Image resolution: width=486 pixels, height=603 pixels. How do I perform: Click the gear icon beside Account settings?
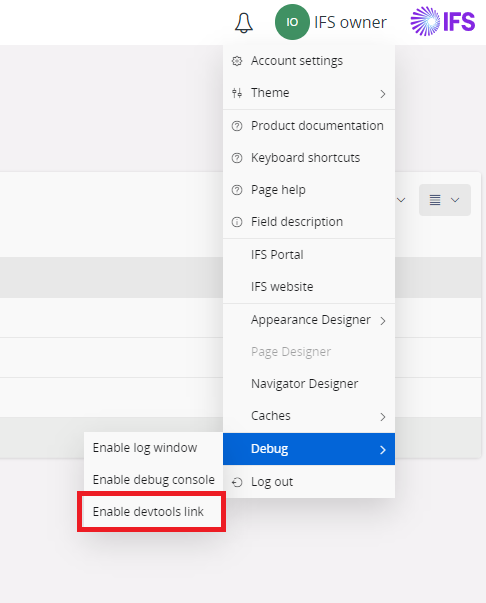(x=237, y=61)
